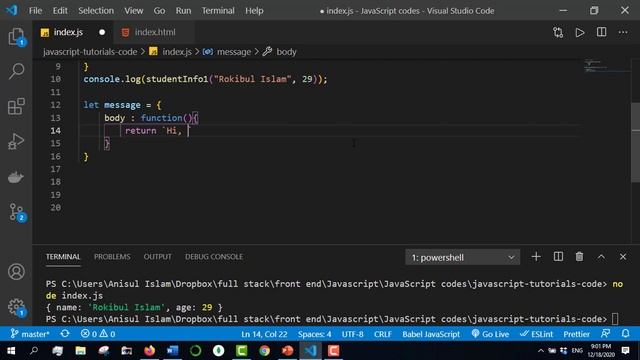Open the Help menu
Image resolution: width=640 pixels, height=360 pixels.
pos(254,11)
